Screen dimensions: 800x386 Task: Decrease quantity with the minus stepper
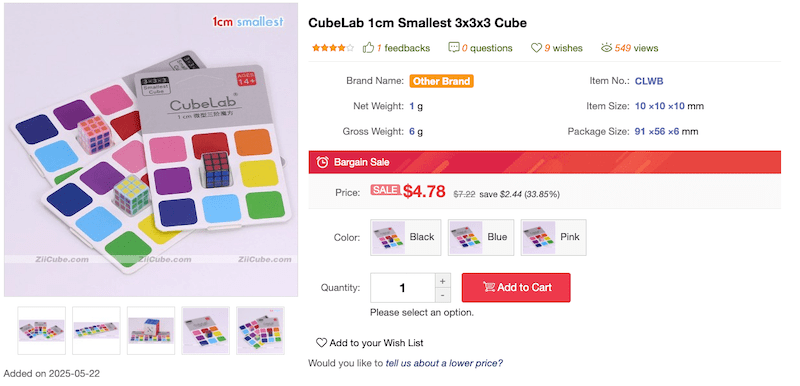pyautogui.click(x=442, y=295)
